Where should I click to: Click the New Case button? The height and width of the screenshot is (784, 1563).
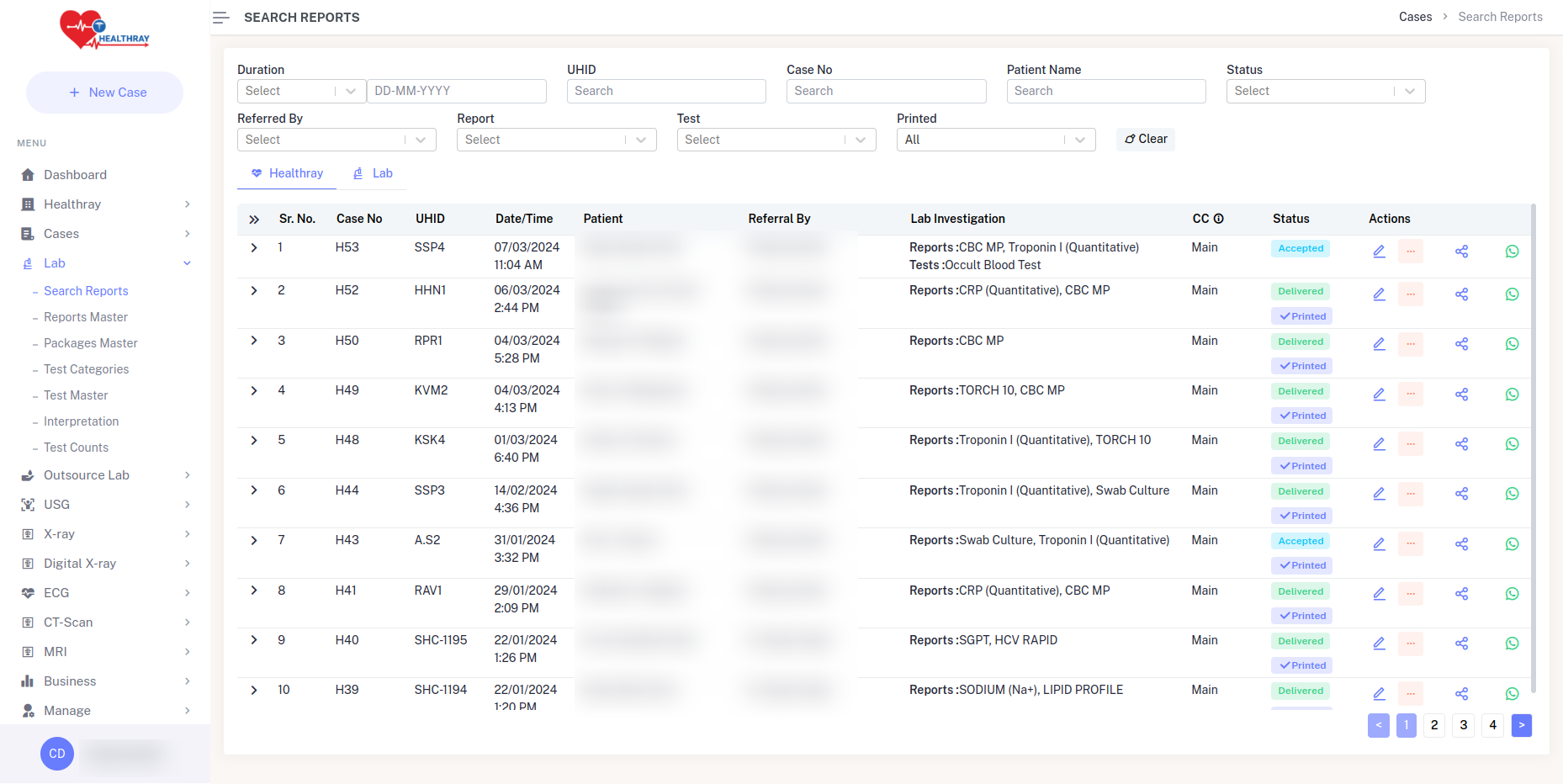point(104,92)
